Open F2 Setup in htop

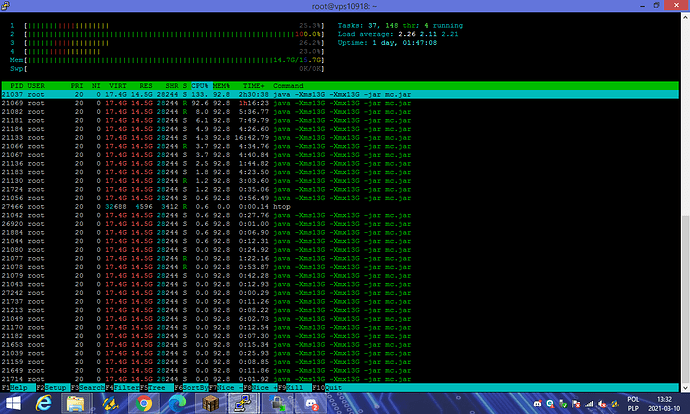coord(51,386)
